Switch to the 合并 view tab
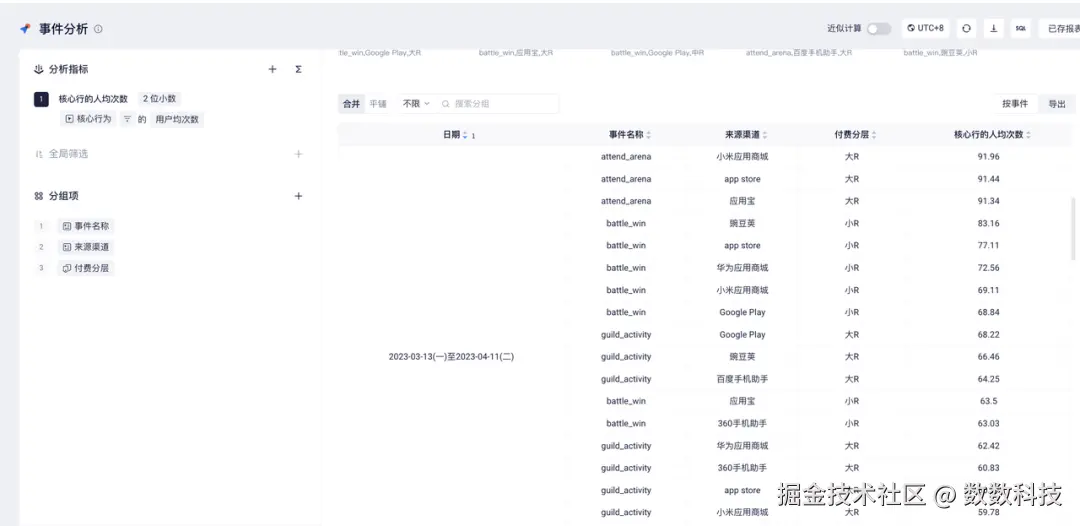Screen dimensions: 1080x526 point(351,104)
